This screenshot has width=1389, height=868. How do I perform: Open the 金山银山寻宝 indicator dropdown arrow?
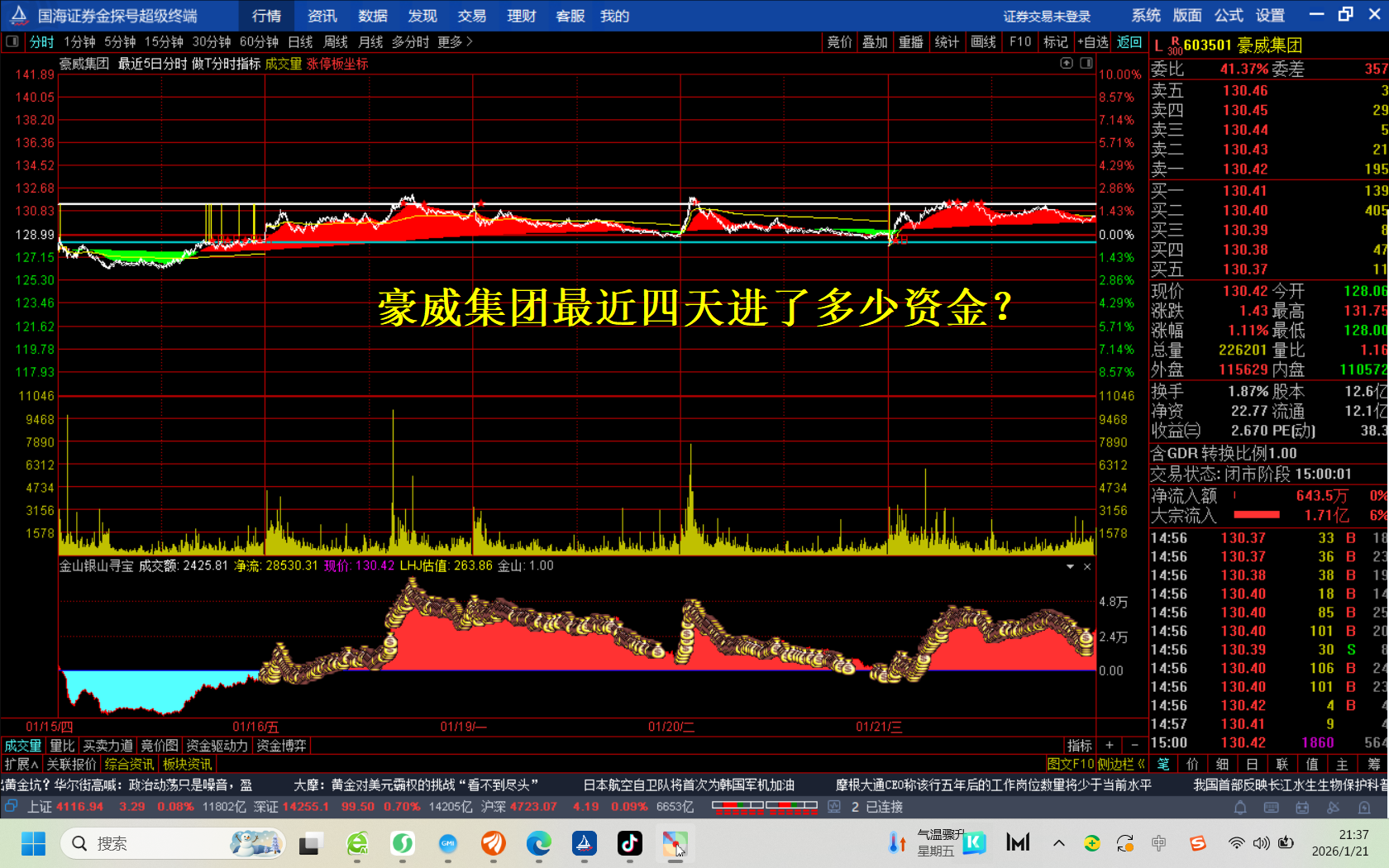click(x=1070, y=566)
